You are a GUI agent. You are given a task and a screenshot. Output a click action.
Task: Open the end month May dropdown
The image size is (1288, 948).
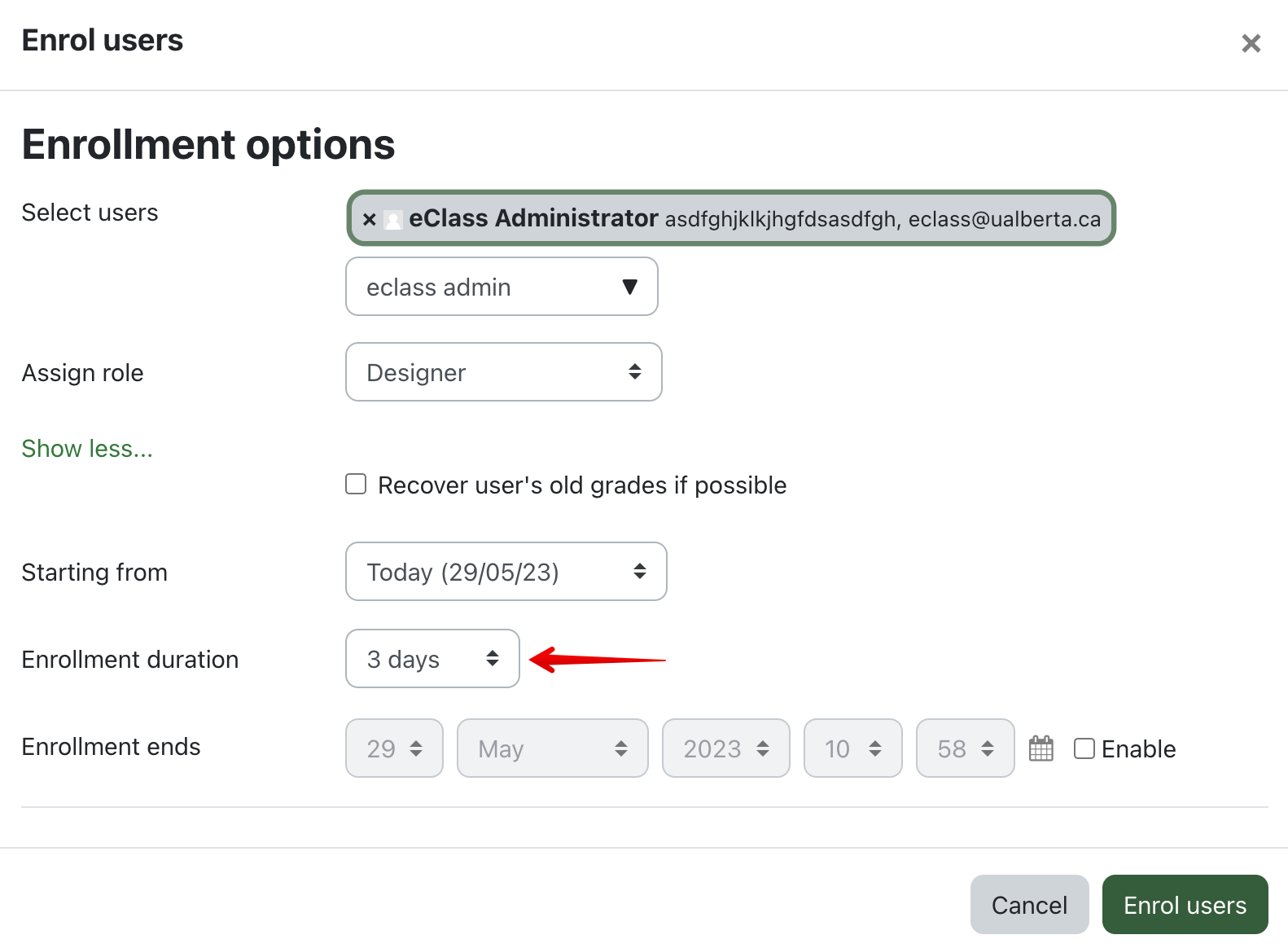coord(552,748)
